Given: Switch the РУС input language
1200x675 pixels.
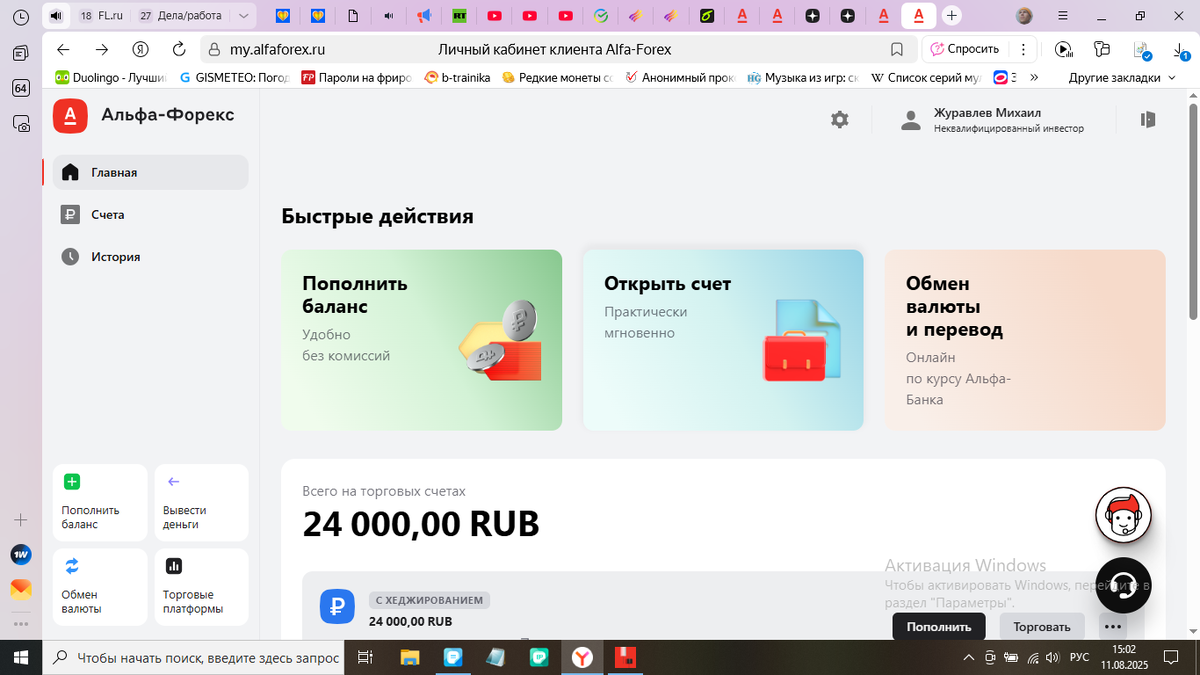Looking at the screenshot, I should tap(1079, 657).
